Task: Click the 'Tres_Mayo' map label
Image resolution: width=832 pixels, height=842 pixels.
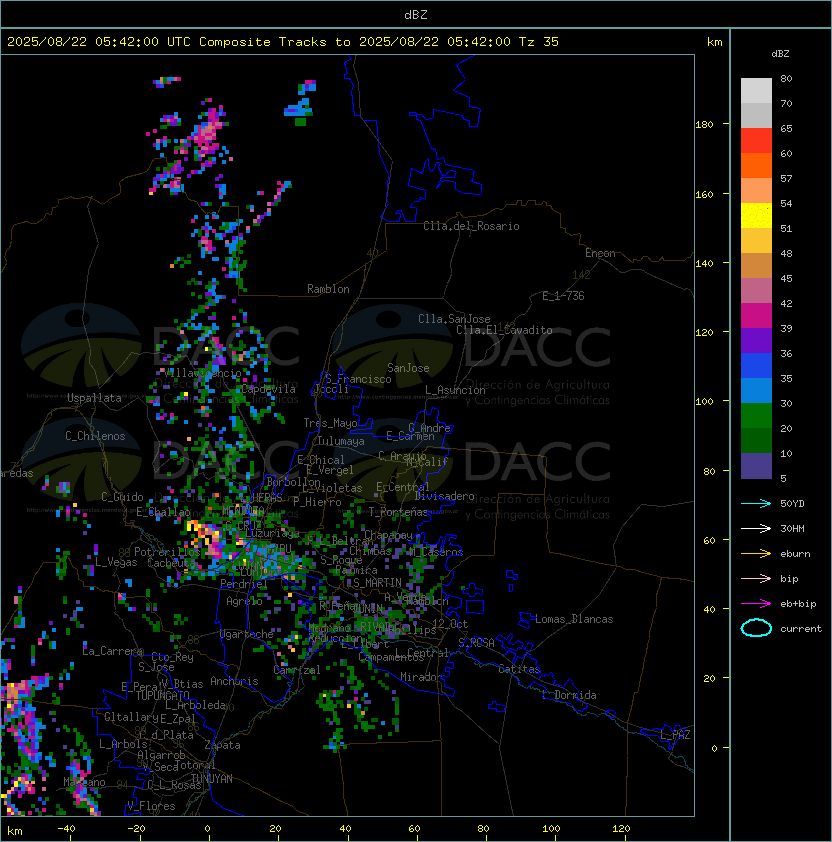Action: coord(330,423)
